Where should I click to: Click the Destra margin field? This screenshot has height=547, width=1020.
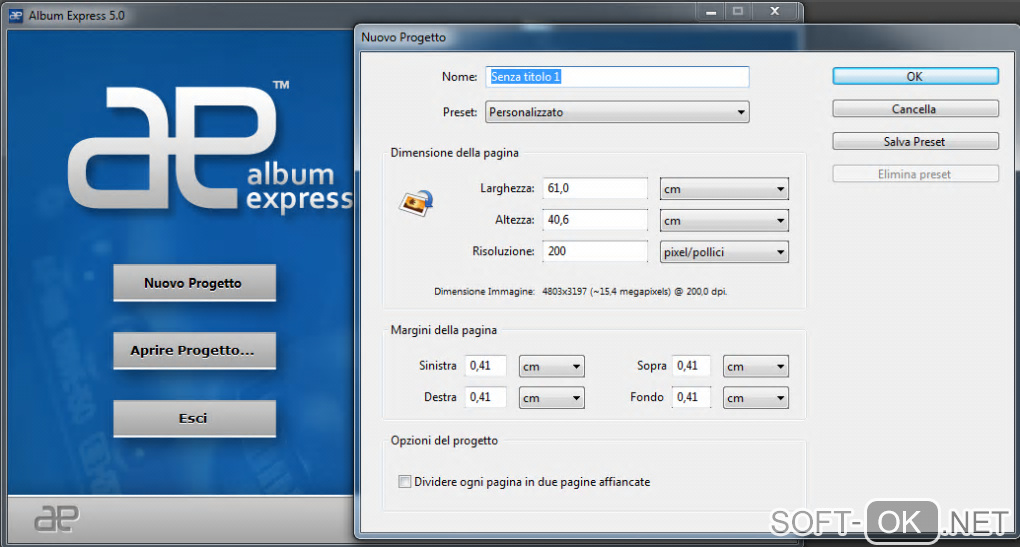point(485,397)
